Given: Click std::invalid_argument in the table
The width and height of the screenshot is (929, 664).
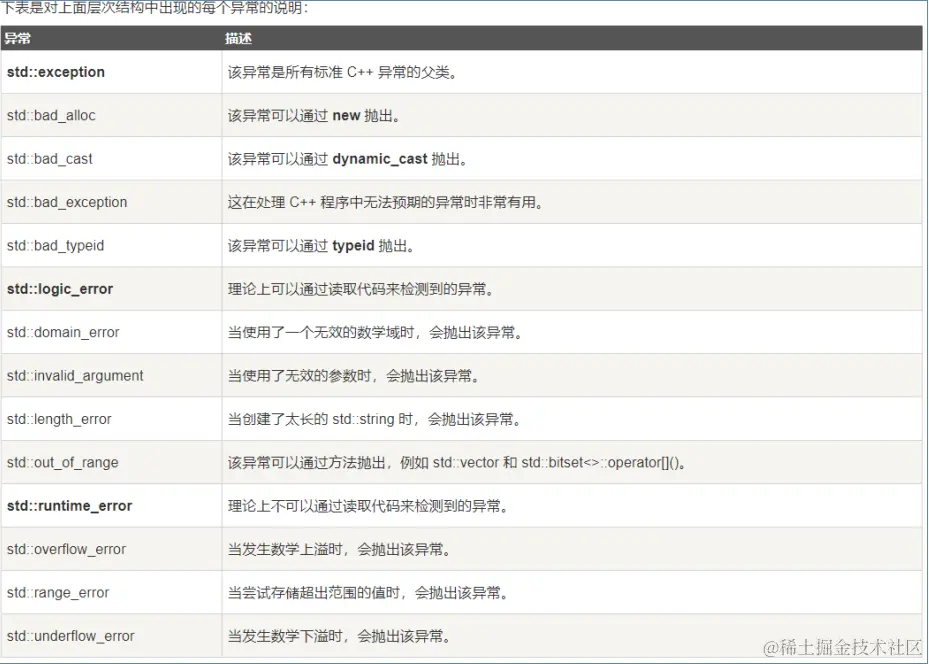Looking at the screenshot, I should tap(75, 376).
